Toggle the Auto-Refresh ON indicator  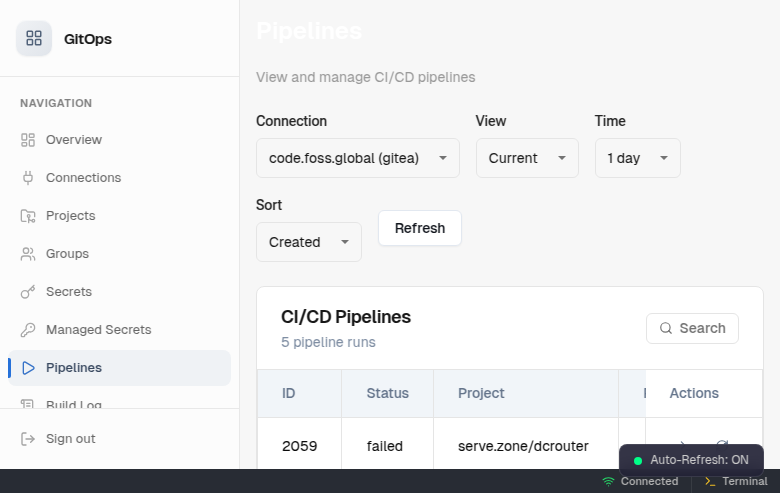691,460
